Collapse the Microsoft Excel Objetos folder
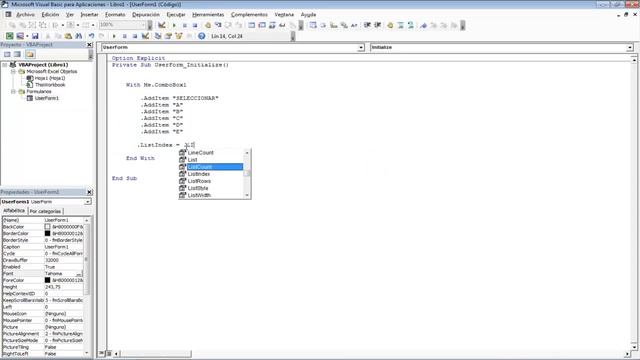 coord(13,71)
